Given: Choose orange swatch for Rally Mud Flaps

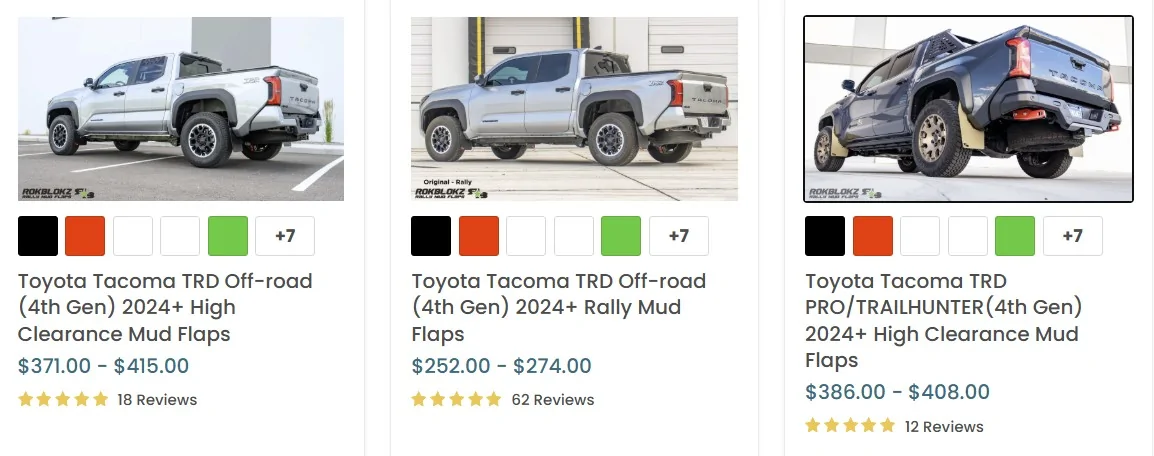Looking at the screenshot, I should pos(479,236).
